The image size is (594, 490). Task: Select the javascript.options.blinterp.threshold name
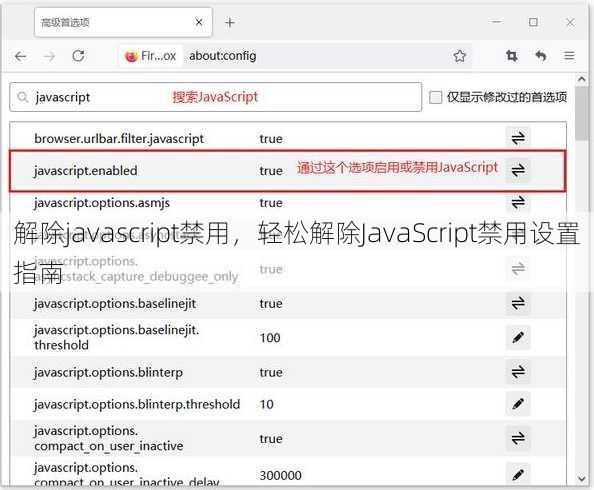click(137, 404)
